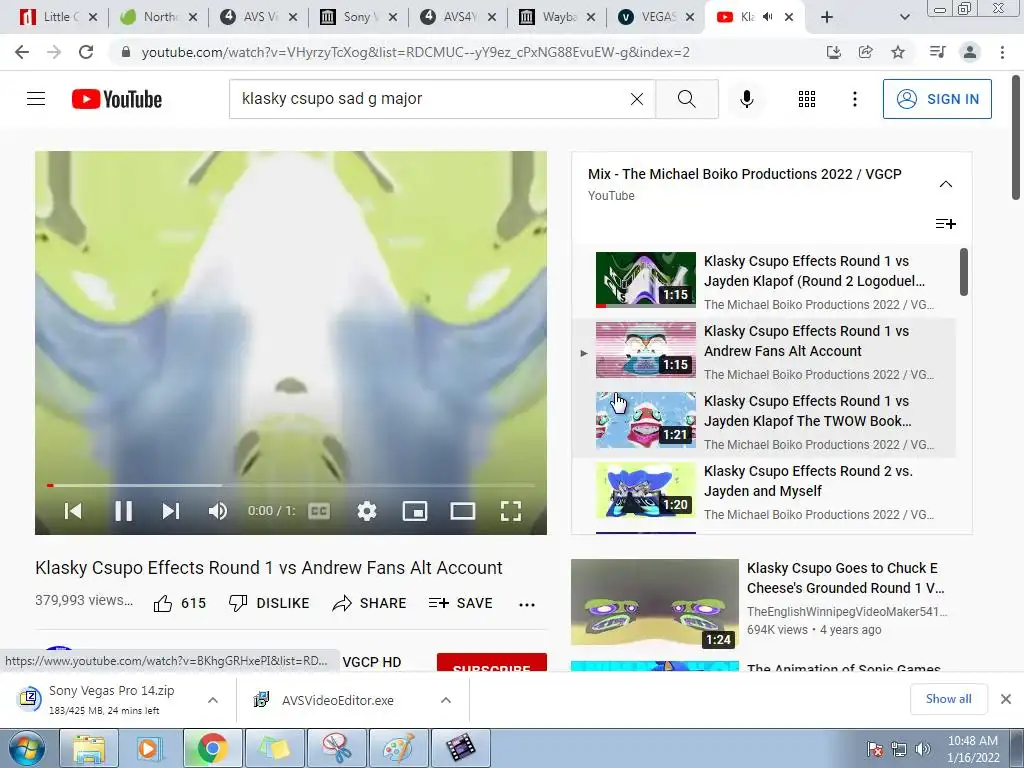The image size is (1024, 768).
Task: Go to the YouTube home logo
Action: 117,99
